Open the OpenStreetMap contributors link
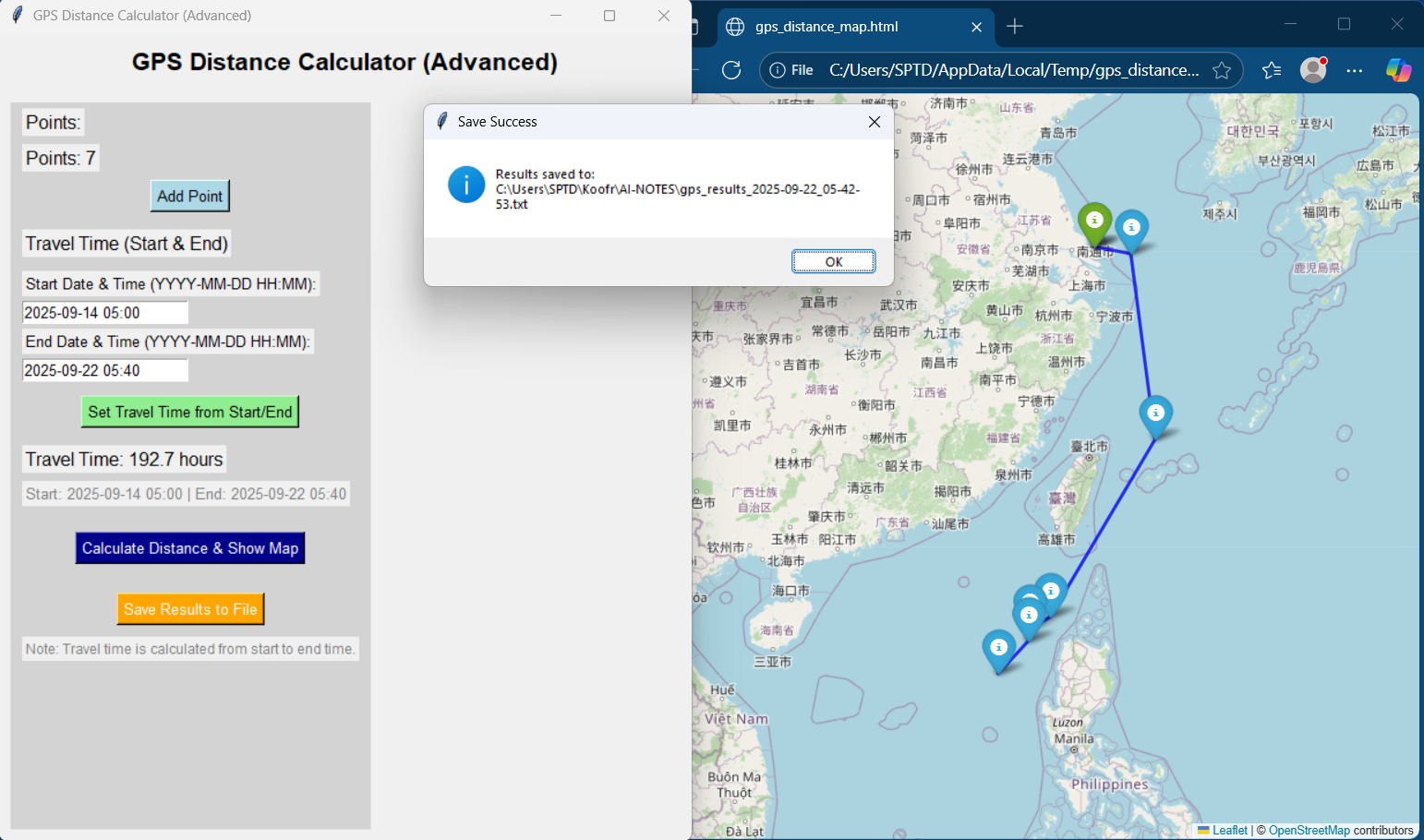Image resolution: width=1424 pixels, height=840 pixels. click(x=1307, y=830)
